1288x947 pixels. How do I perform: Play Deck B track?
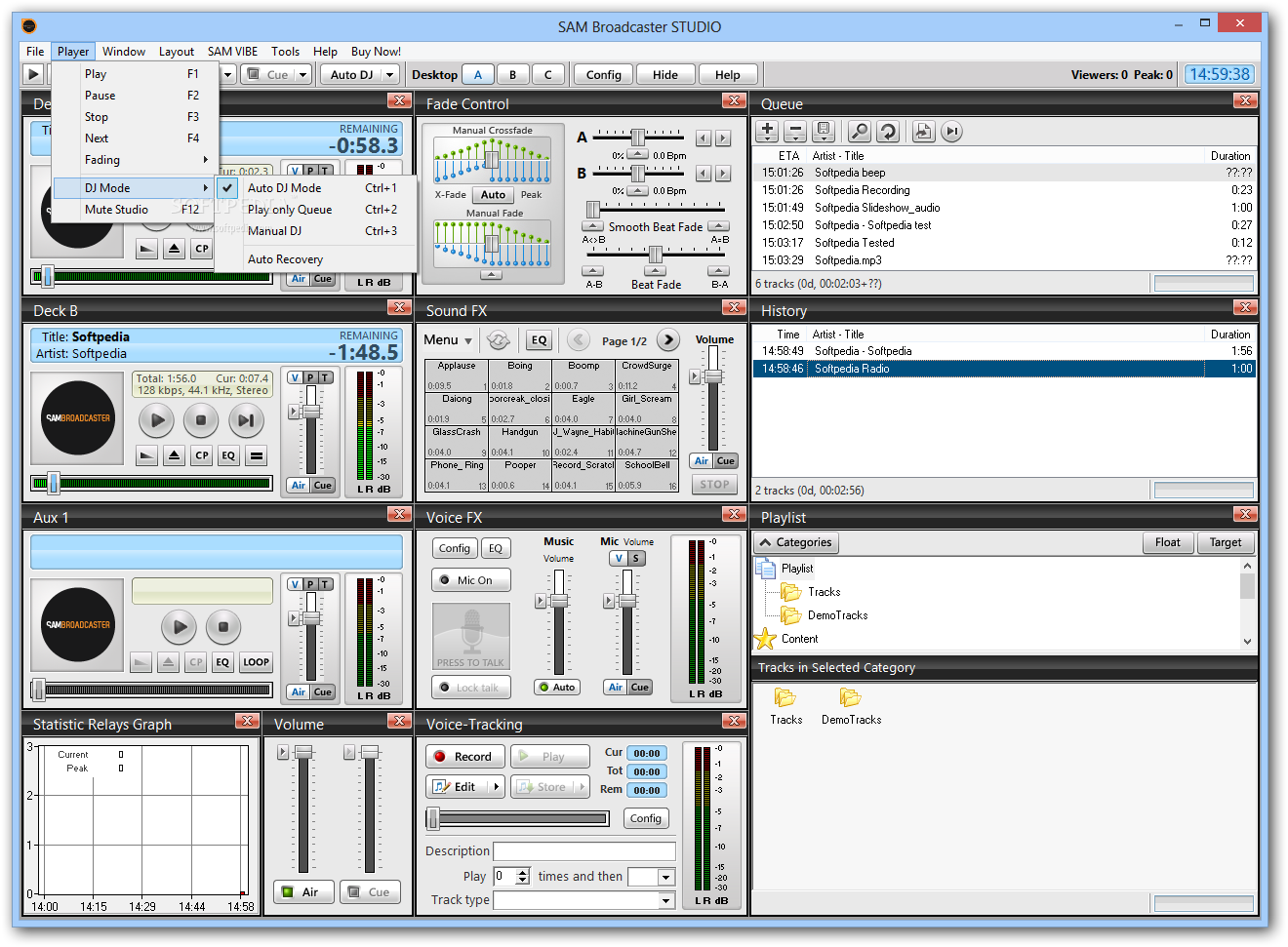tap(156, 420)
